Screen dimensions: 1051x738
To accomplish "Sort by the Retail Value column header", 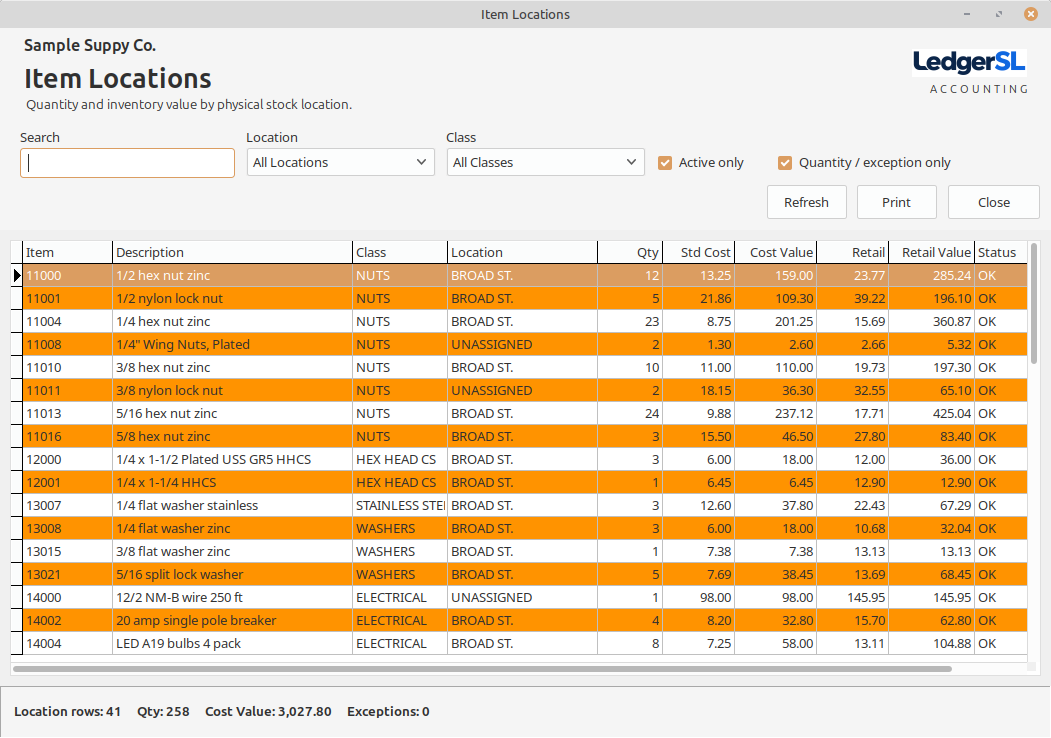I will [x=932, y=253].
